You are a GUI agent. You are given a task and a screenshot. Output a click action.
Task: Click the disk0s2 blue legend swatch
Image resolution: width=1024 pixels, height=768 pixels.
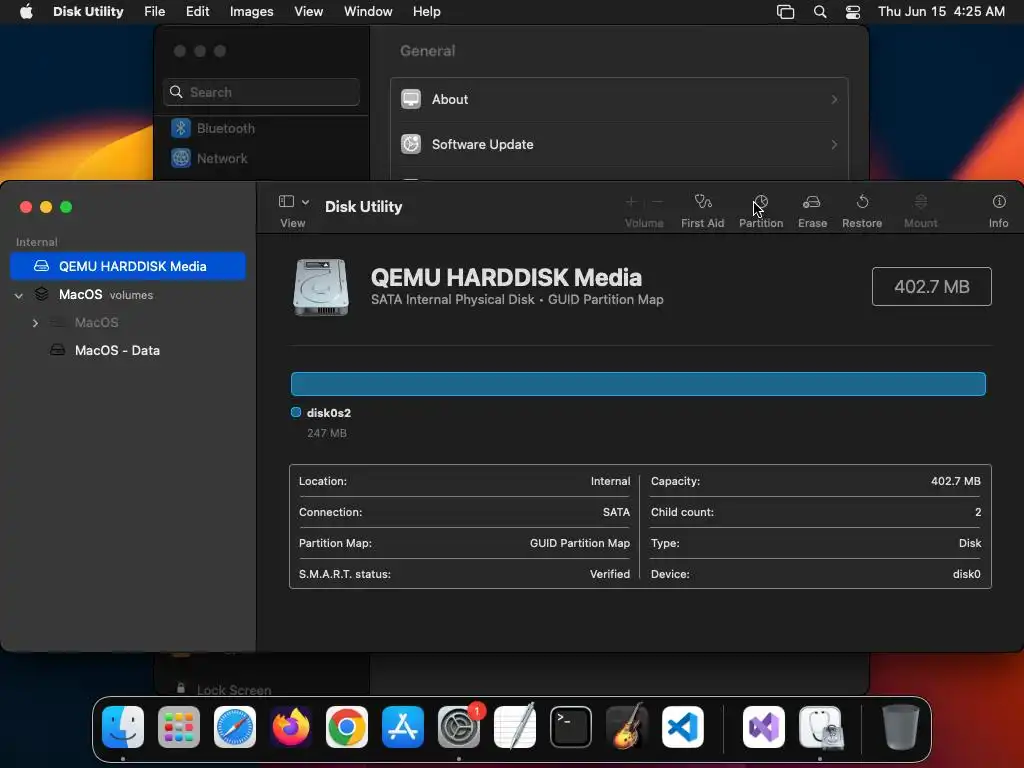(x=296, y=412)
